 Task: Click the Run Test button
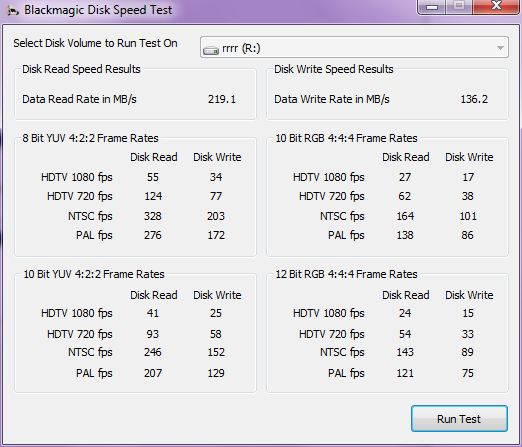click(459, 419)
